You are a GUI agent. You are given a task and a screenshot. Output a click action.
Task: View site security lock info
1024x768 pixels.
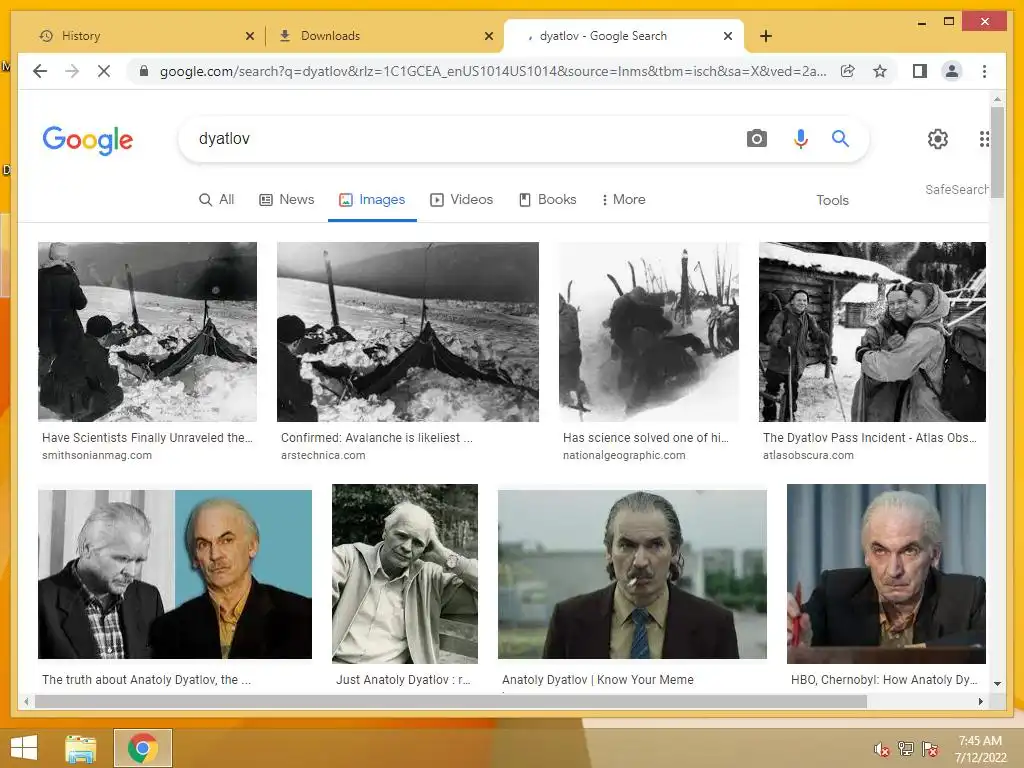click(x=144, y=71)
